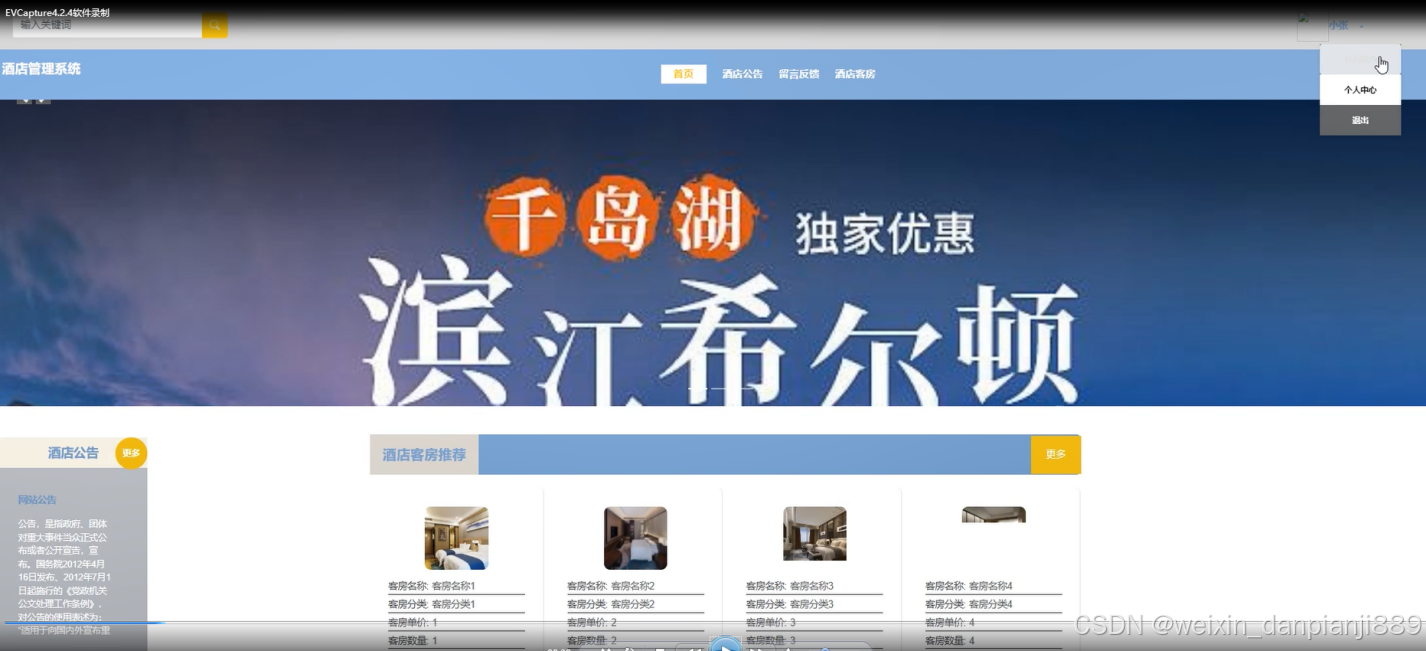Click the text 客房分类: 客房分类1

pos(432,604)
